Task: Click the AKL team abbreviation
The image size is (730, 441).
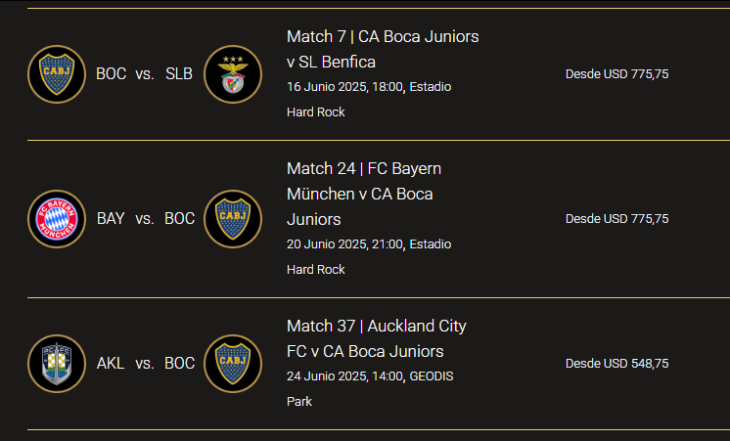Action: 110,363
